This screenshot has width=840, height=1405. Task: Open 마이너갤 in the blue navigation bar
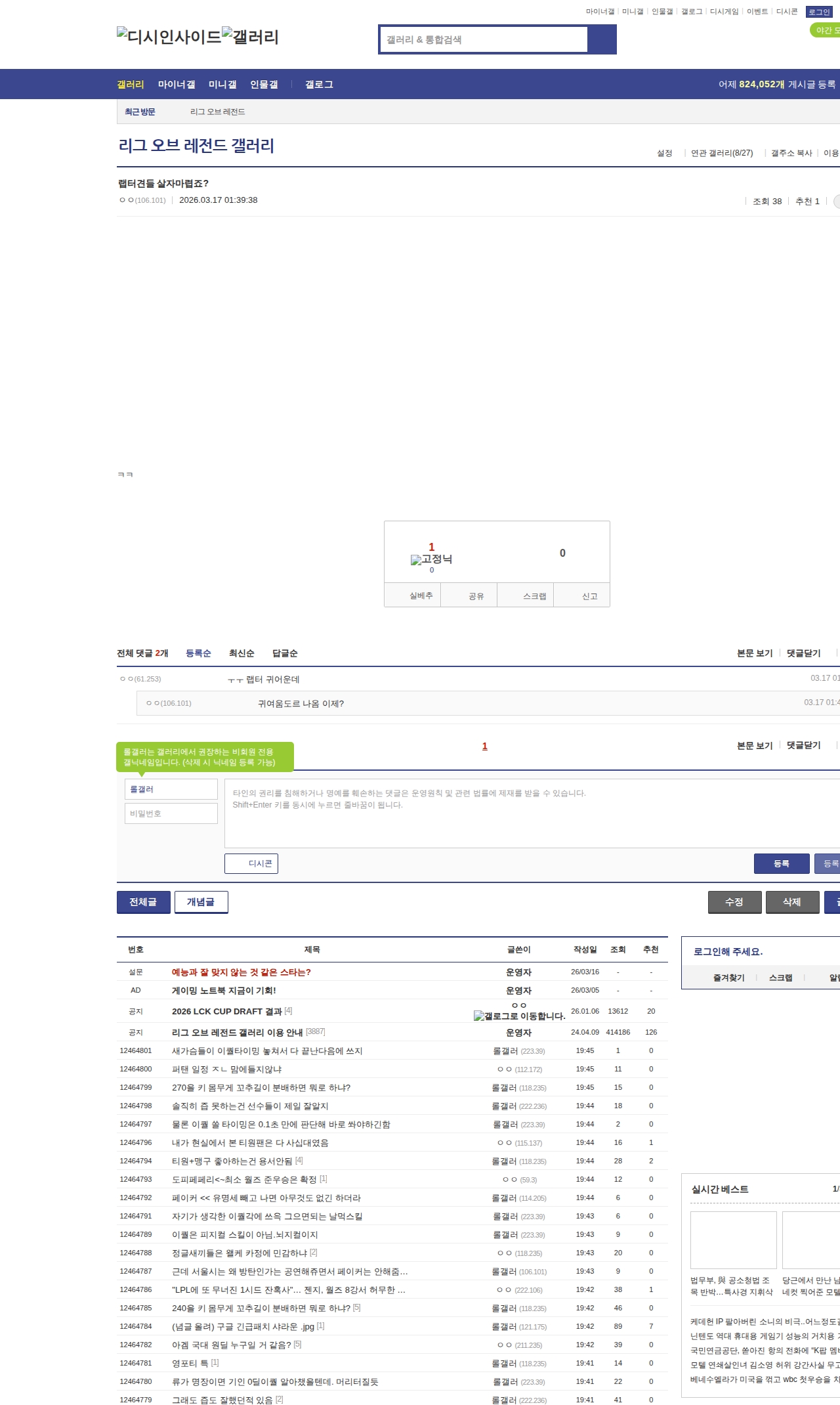pos(177,85)
